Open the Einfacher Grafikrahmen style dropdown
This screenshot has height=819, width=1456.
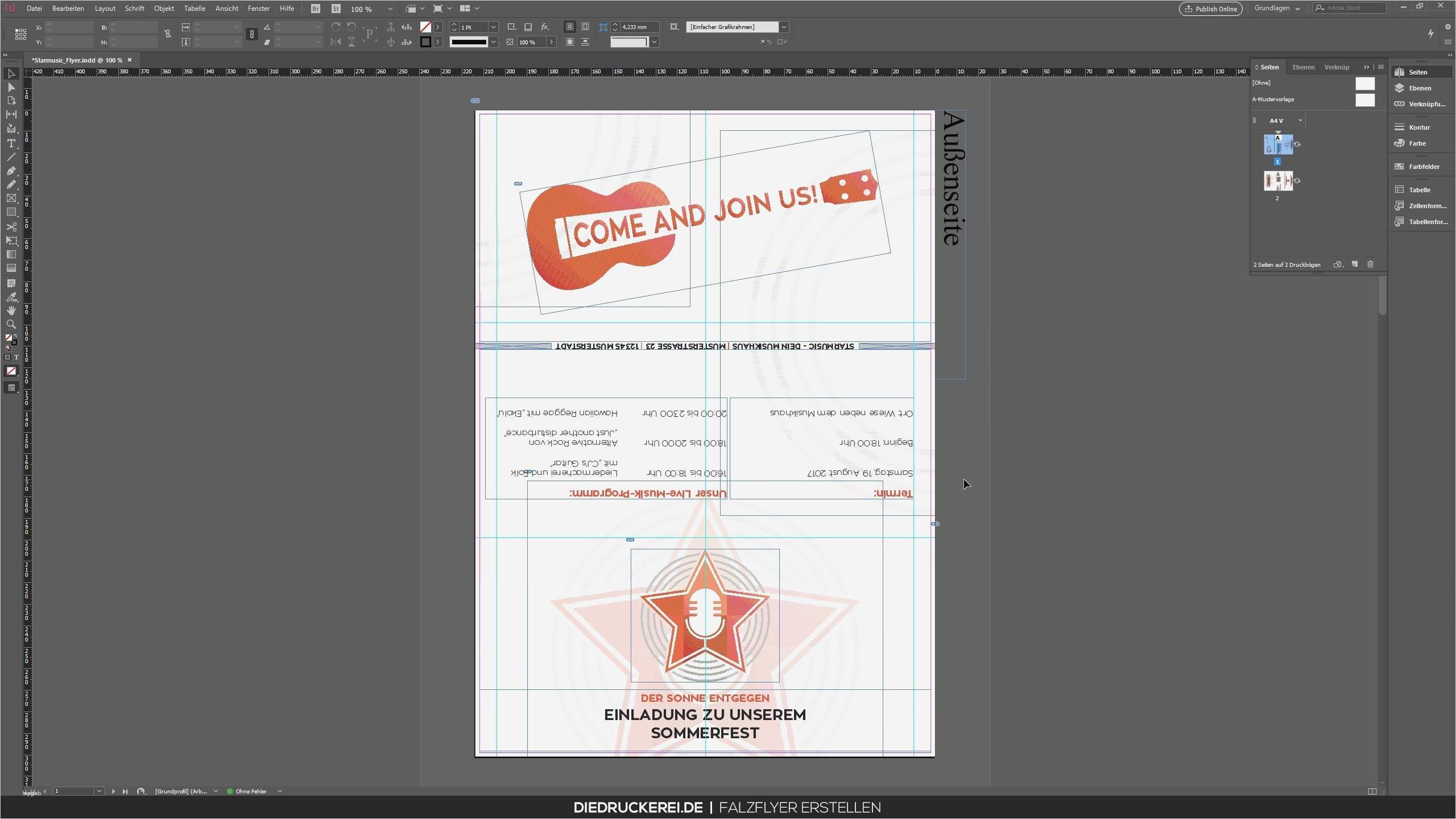[784, 27]
